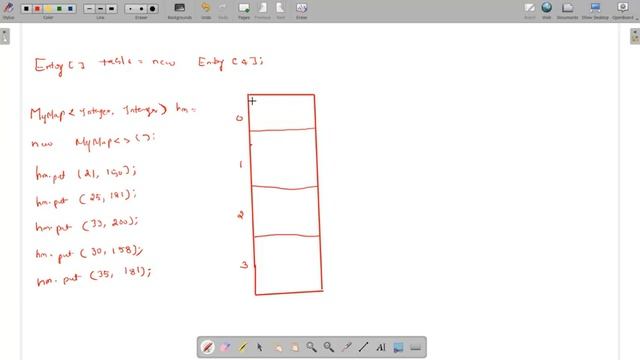Select the Highlighter tool
Viewport: 640px width, 360px height.
[242, 347]
